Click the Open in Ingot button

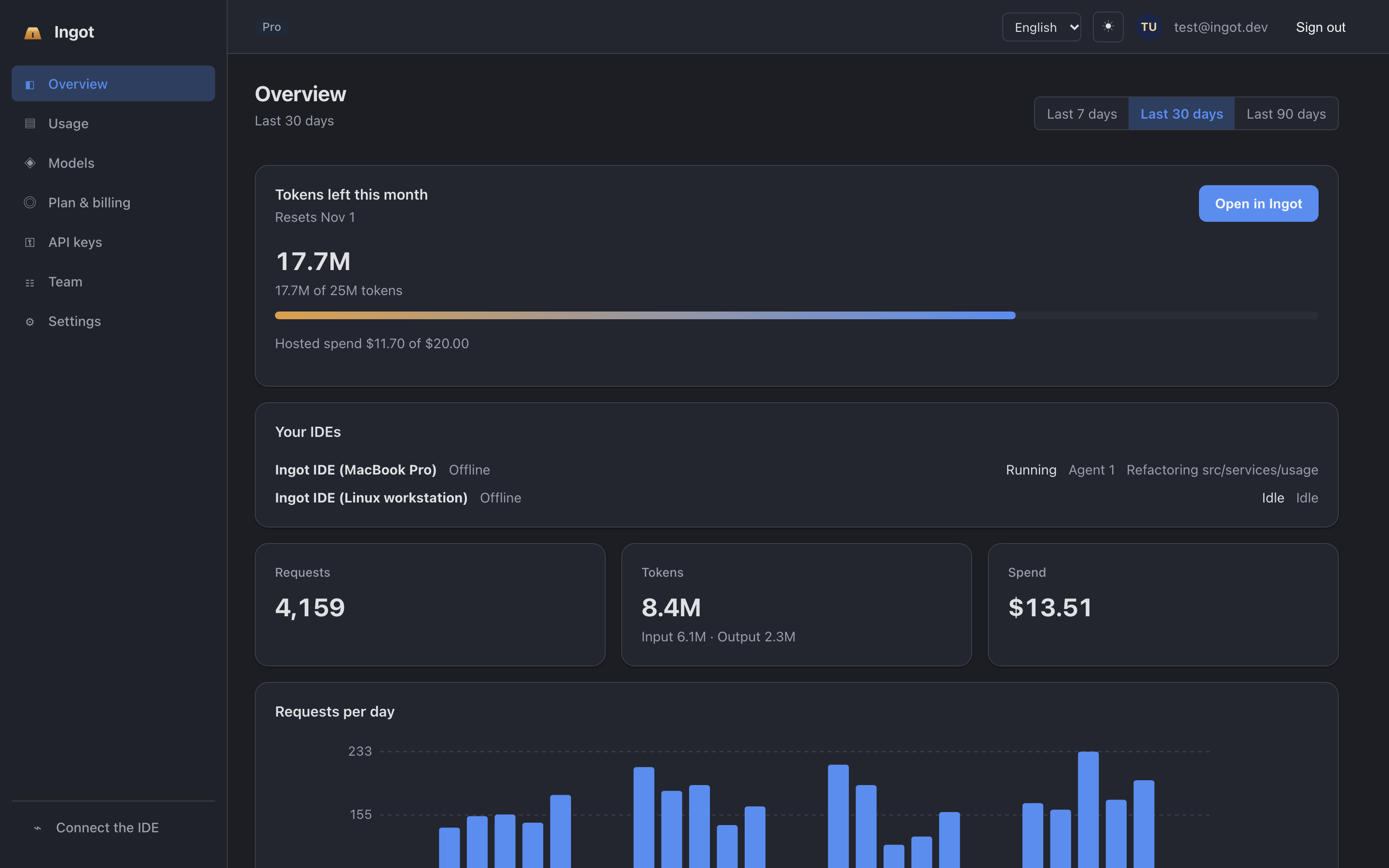(1258, 203)
